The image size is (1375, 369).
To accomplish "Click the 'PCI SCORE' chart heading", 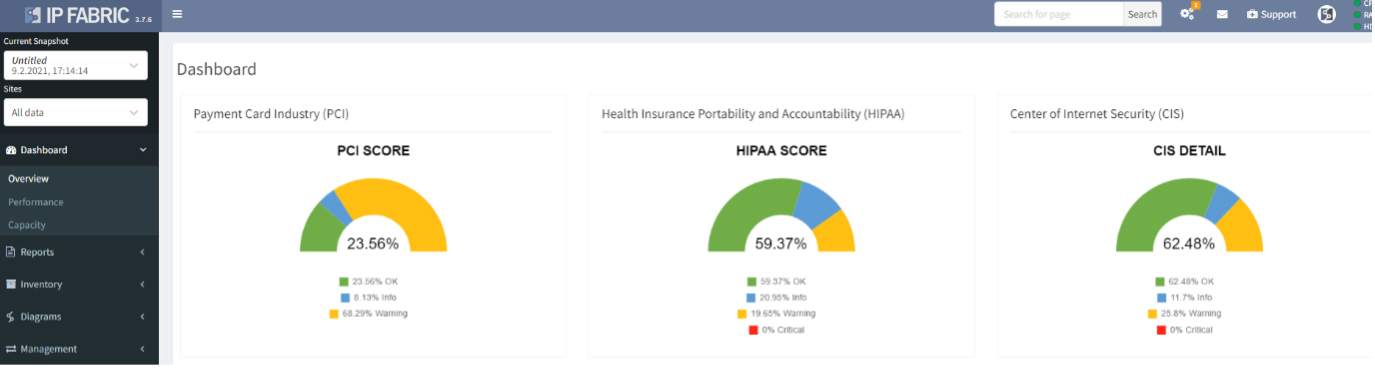I will click(x=373, y=151).
